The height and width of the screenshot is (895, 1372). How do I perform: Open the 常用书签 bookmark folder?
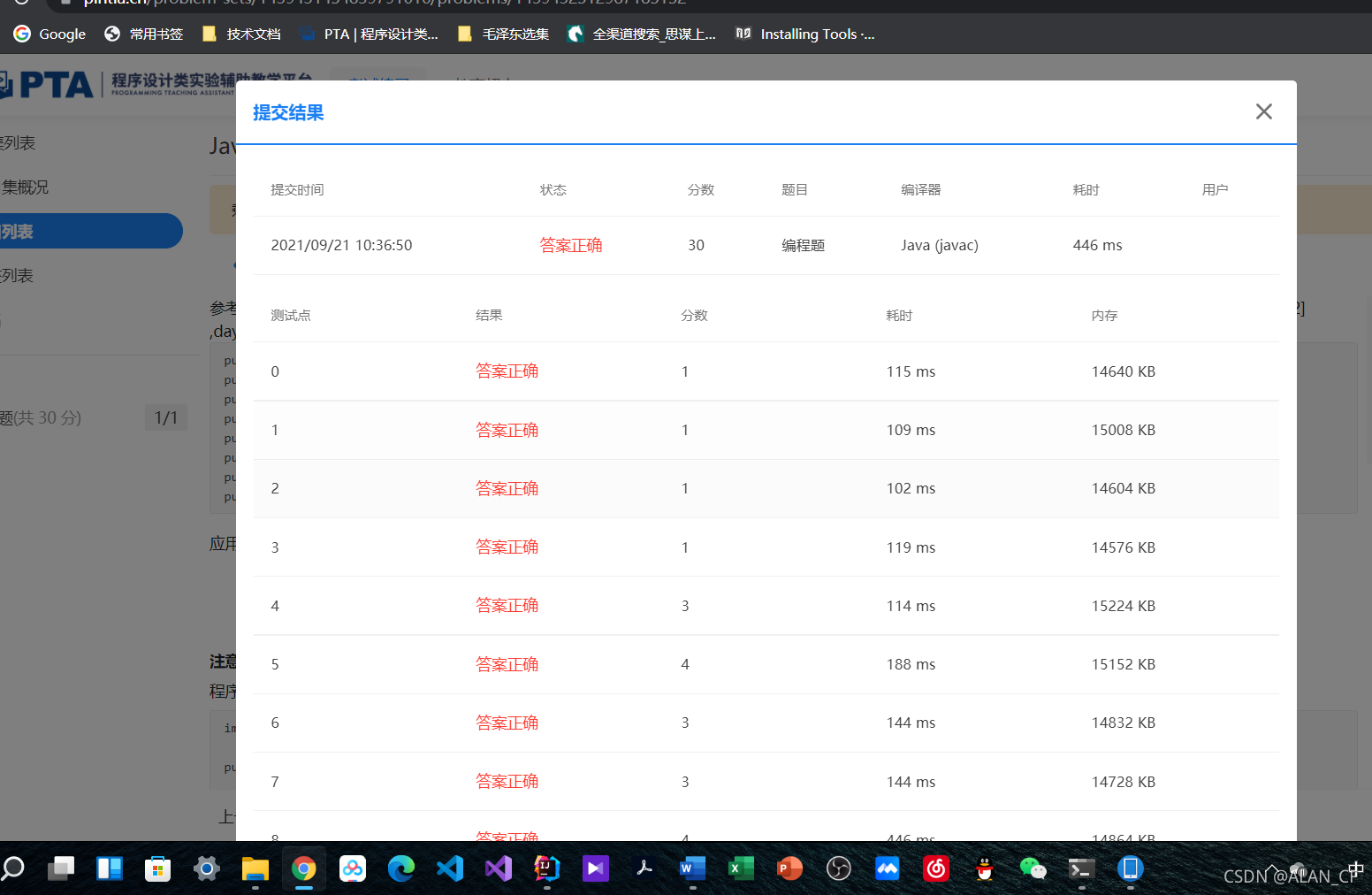pyautogui.click(x=144, y=34)
